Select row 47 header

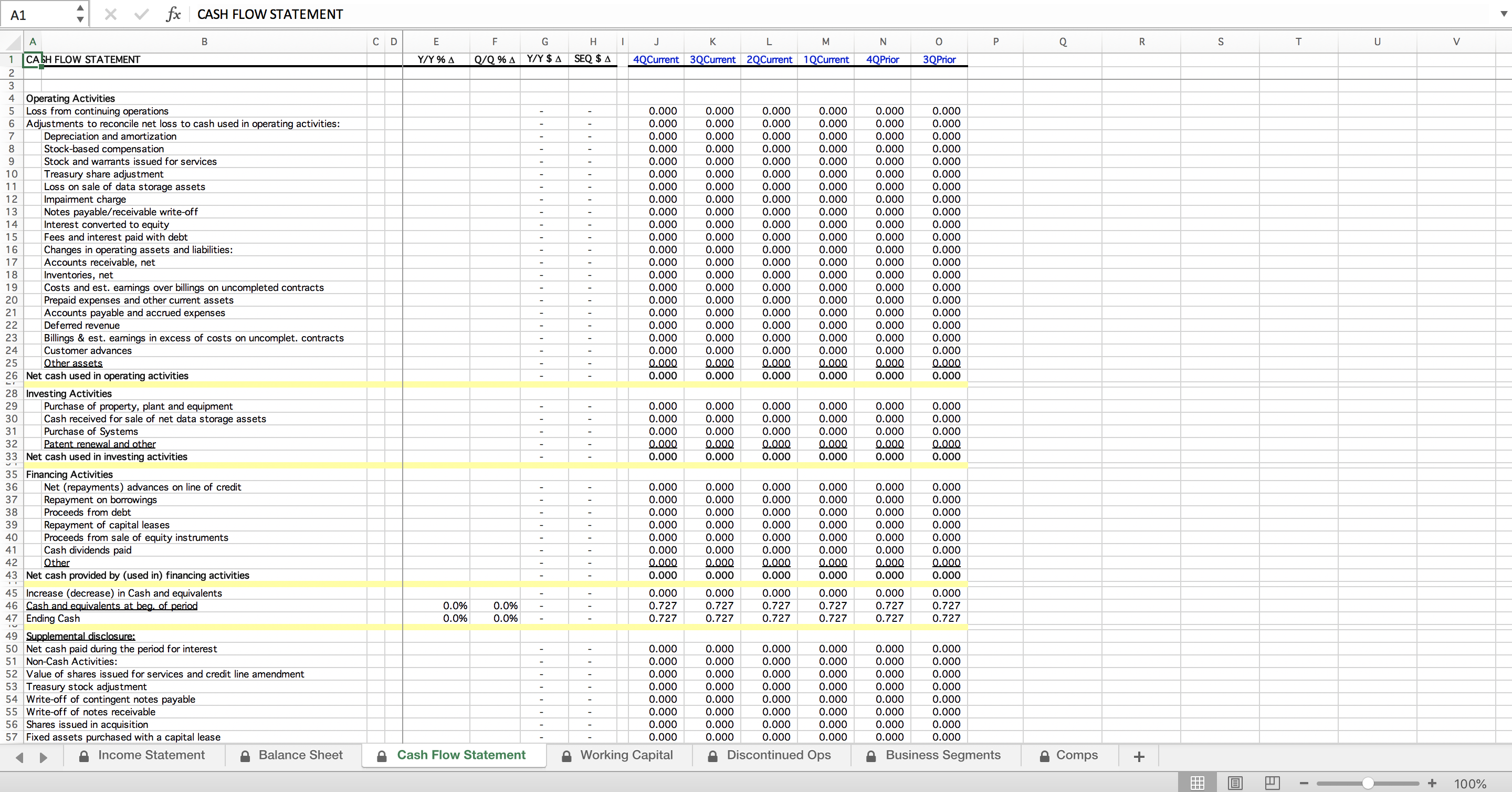12,618
